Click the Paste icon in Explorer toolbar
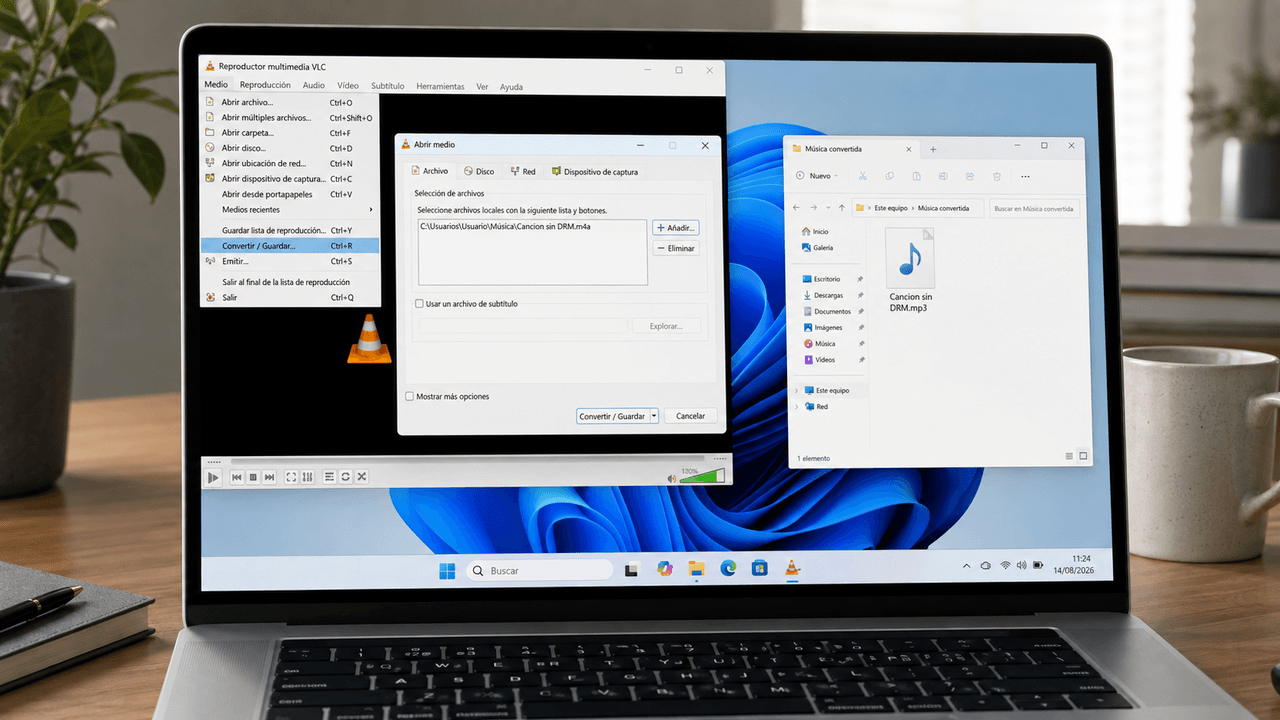The height and width of the screenshot is (720, 1280). (916, 176)
